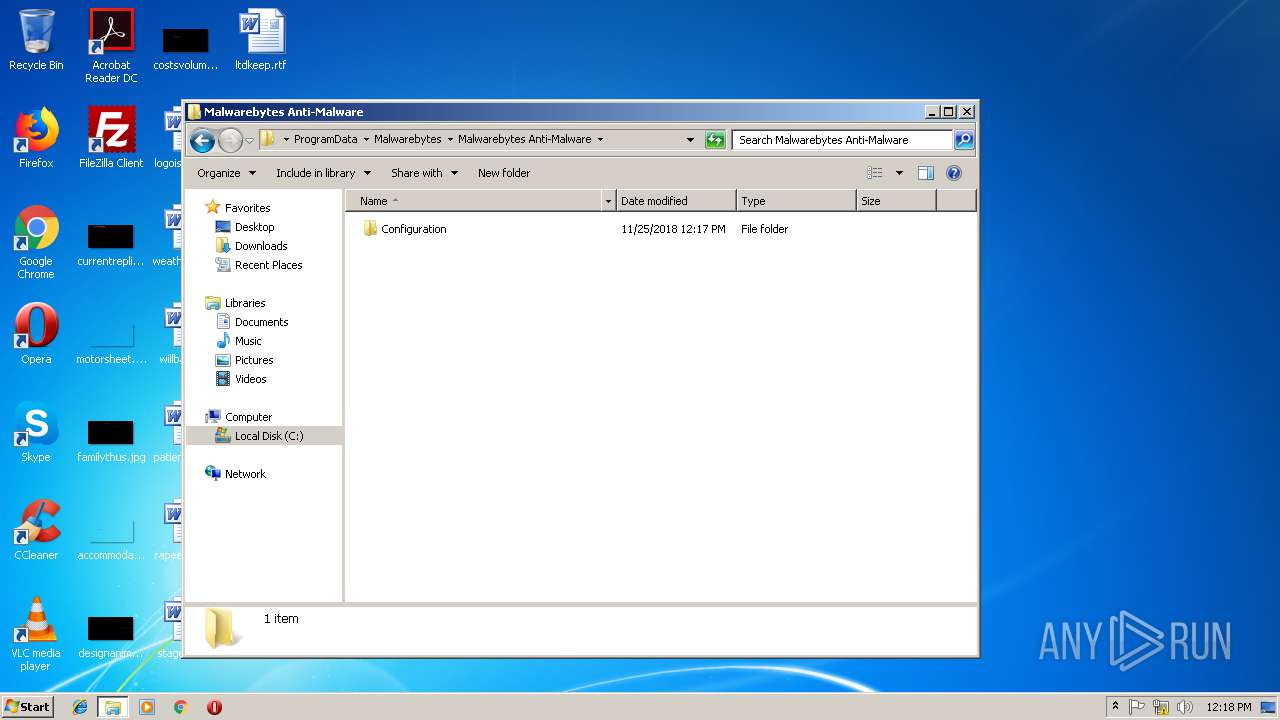Refresh the Malwarebytes Anti-Malware folder

pos(715,140)
